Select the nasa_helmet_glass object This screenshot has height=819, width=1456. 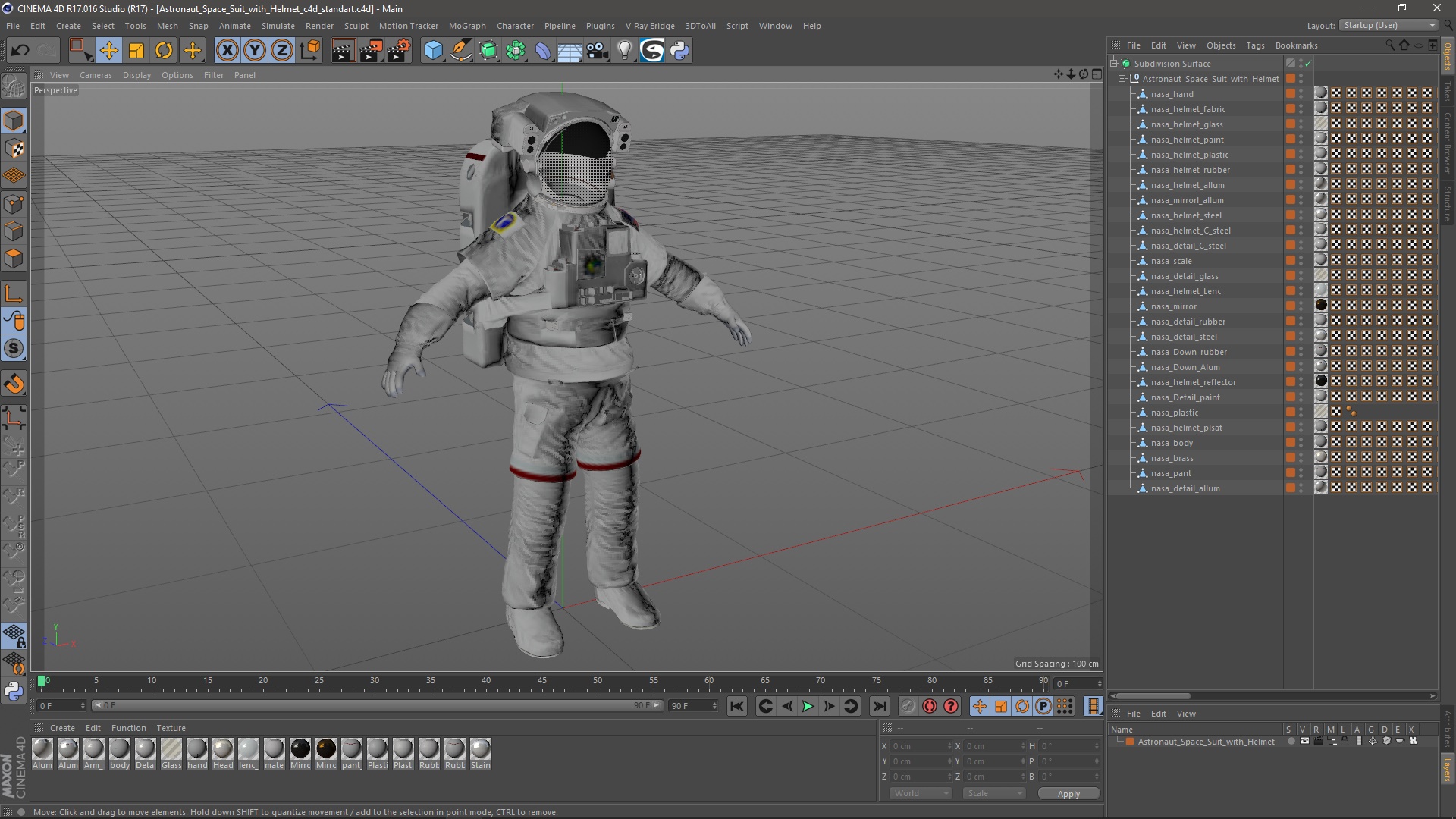pos(1187,124)
